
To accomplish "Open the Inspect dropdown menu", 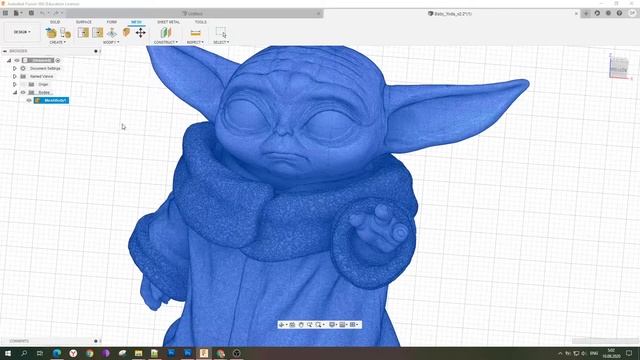I will pos(195,42).
